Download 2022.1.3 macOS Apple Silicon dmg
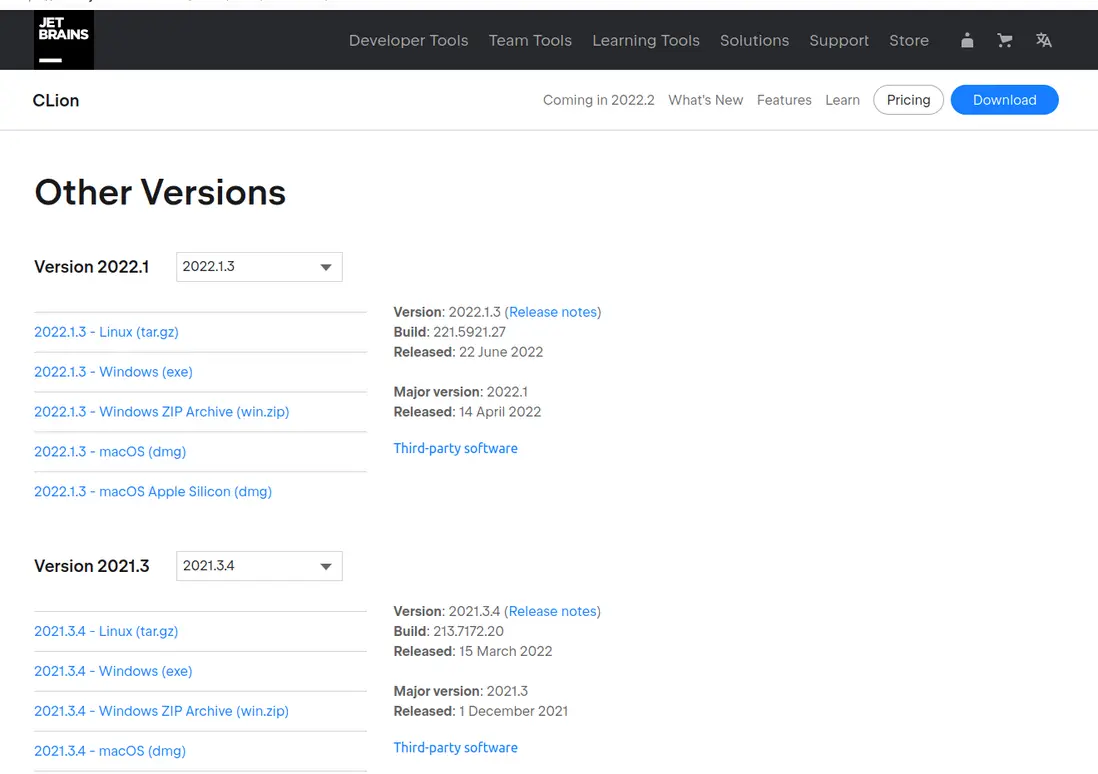This screenshot has width=1098, height=774. coord(153,492)
